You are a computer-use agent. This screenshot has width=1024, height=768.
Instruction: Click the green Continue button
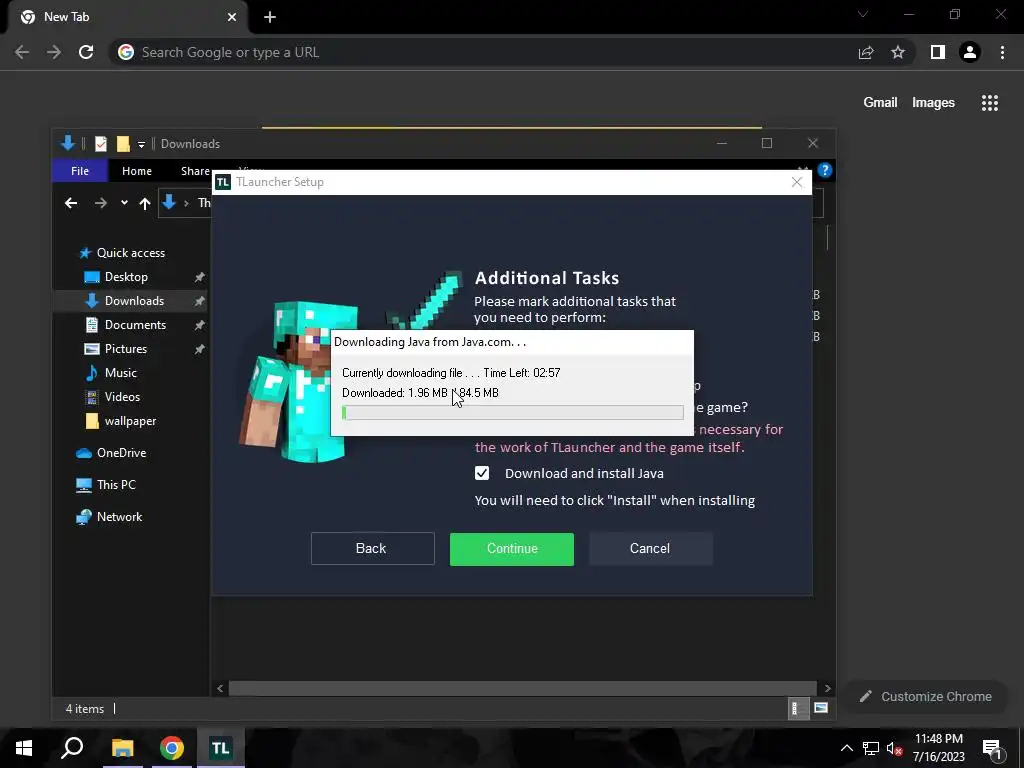pos(512,549)
